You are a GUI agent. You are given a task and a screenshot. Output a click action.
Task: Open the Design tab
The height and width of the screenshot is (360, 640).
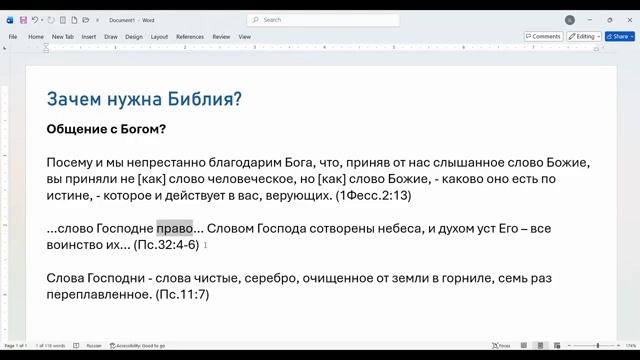coord(134,37)
